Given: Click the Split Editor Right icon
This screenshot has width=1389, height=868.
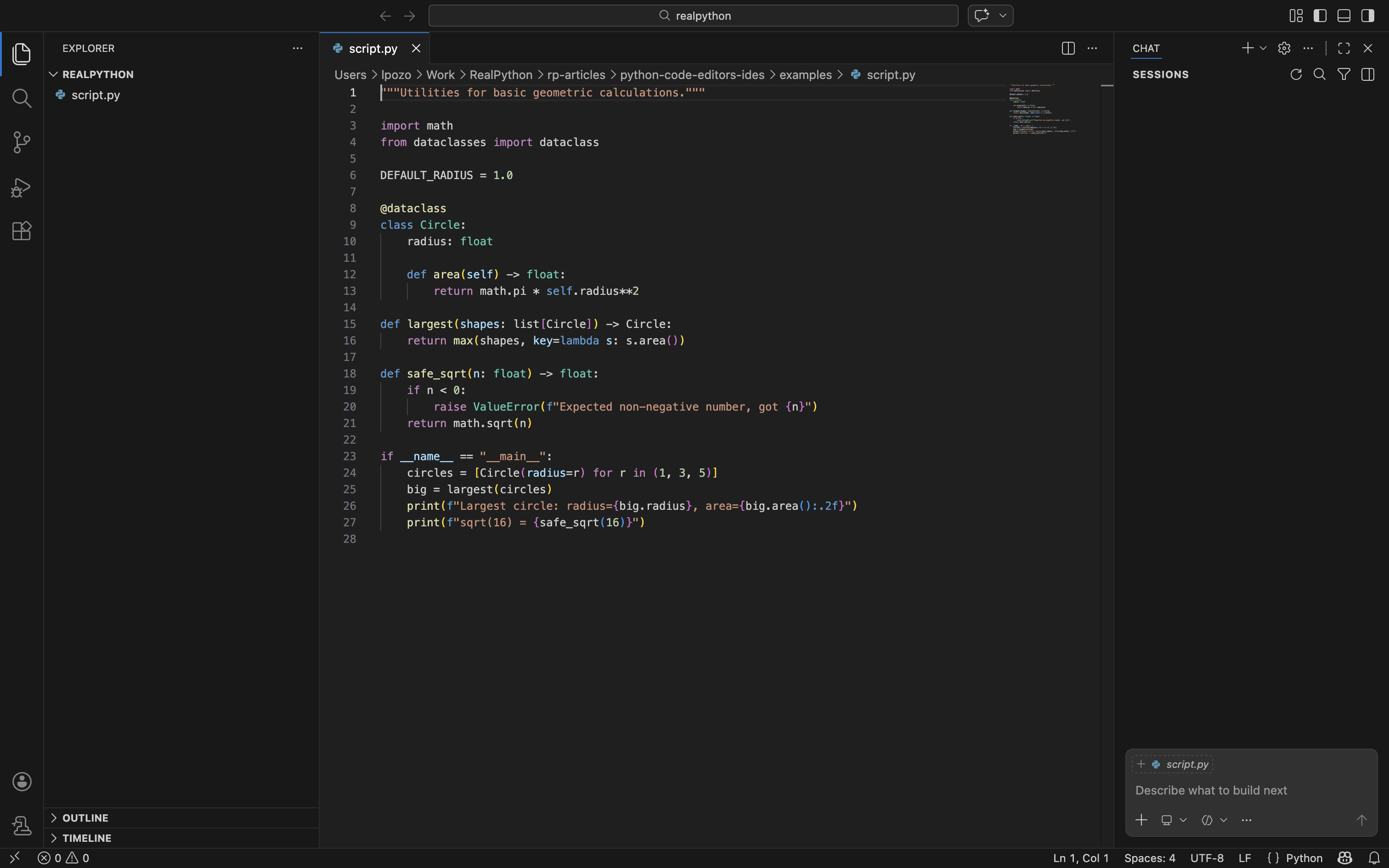Looking at the screenshot, I should coord(1067,48).
